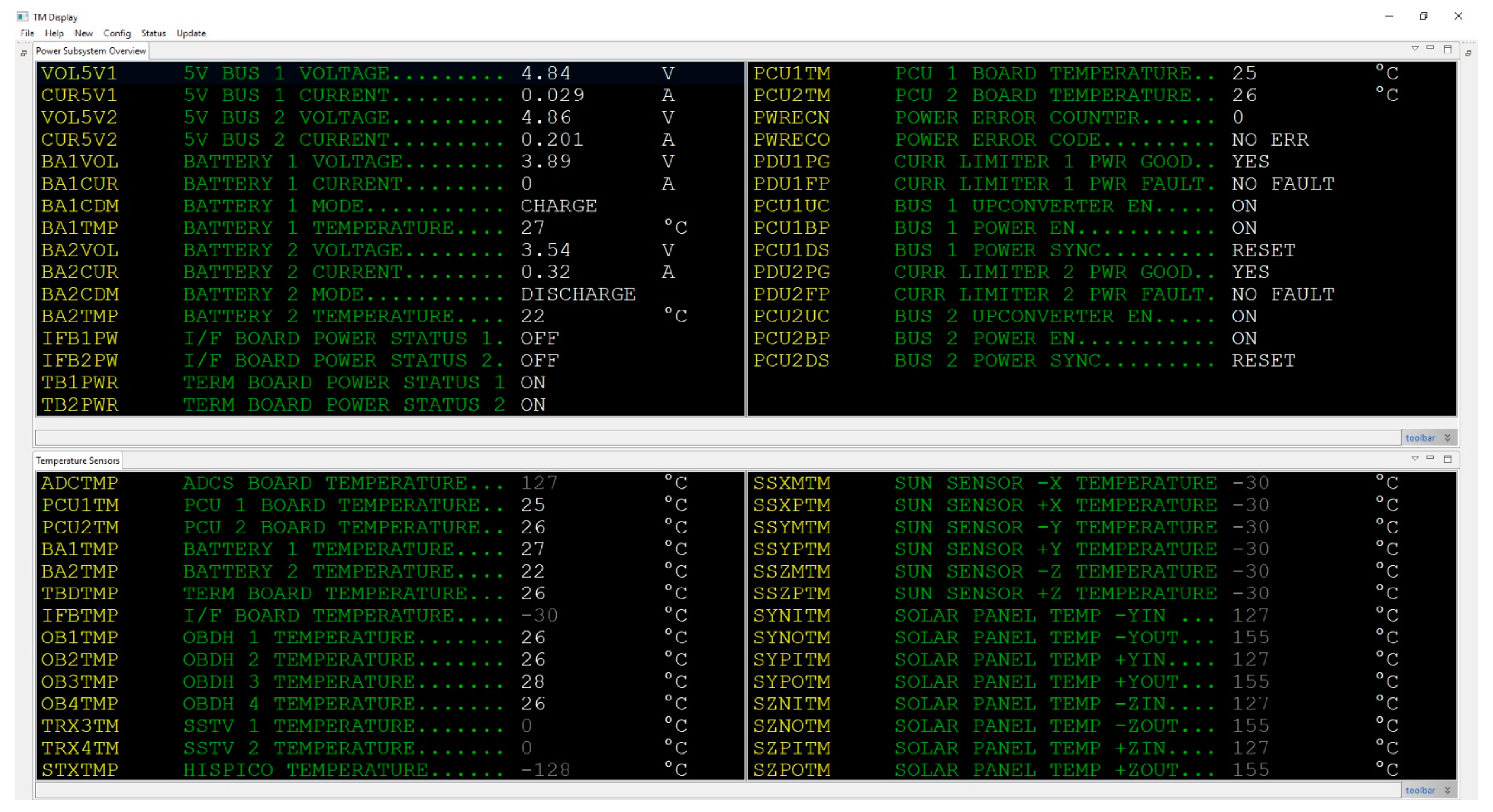Minimize the Temperature Sensors panel
Viewport: 1493px width, 812px height.
[1431, 459]
